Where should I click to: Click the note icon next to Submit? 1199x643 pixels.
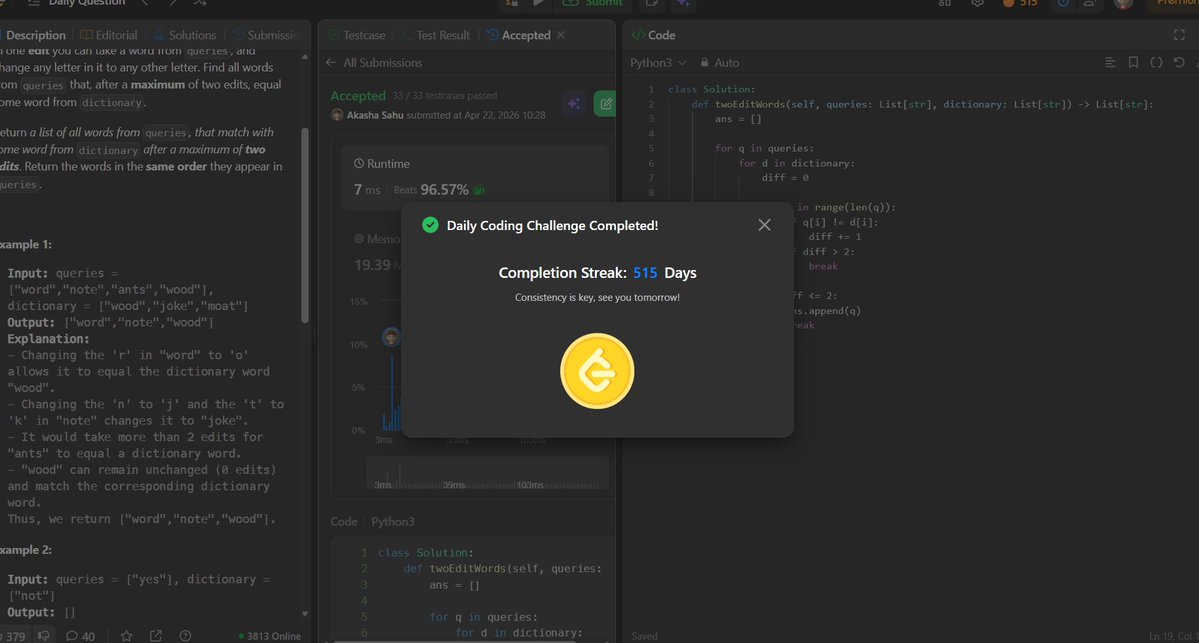[x=651, y=3]
